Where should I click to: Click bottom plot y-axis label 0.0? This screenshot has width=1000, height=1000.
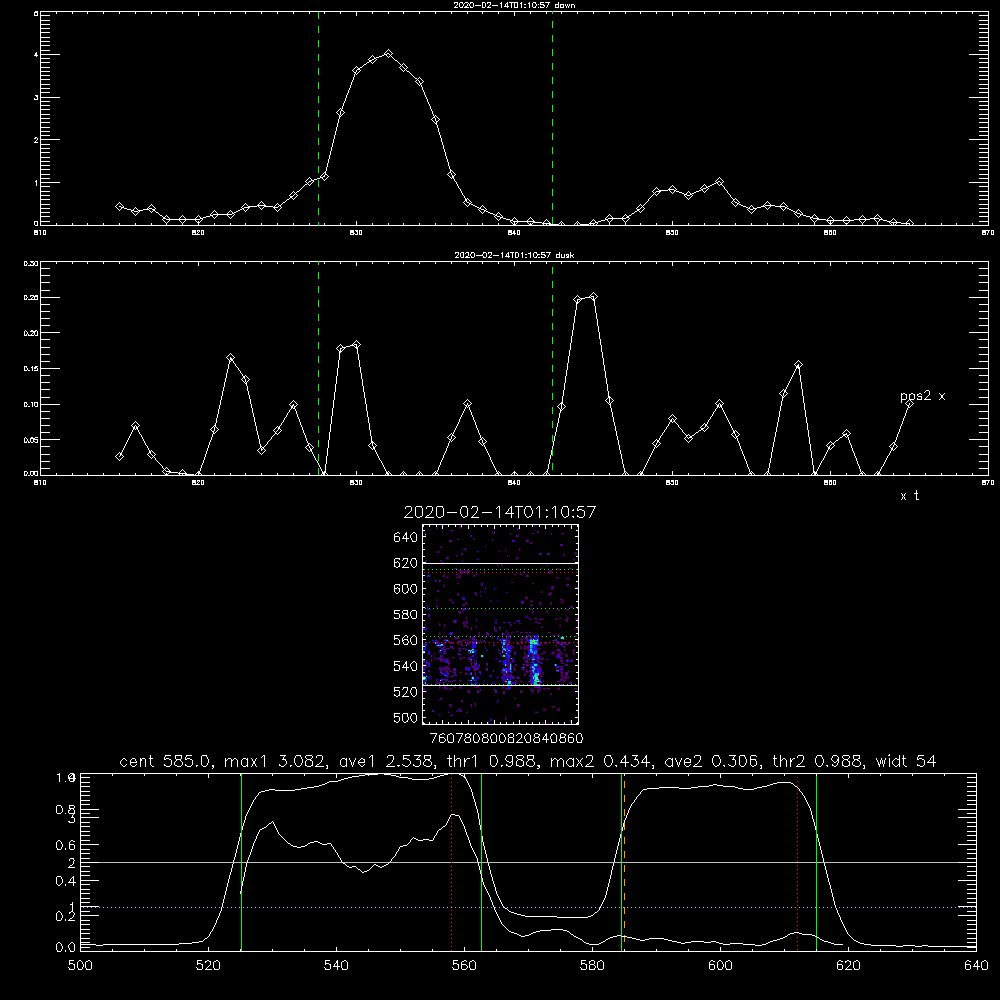pos(66,948)
